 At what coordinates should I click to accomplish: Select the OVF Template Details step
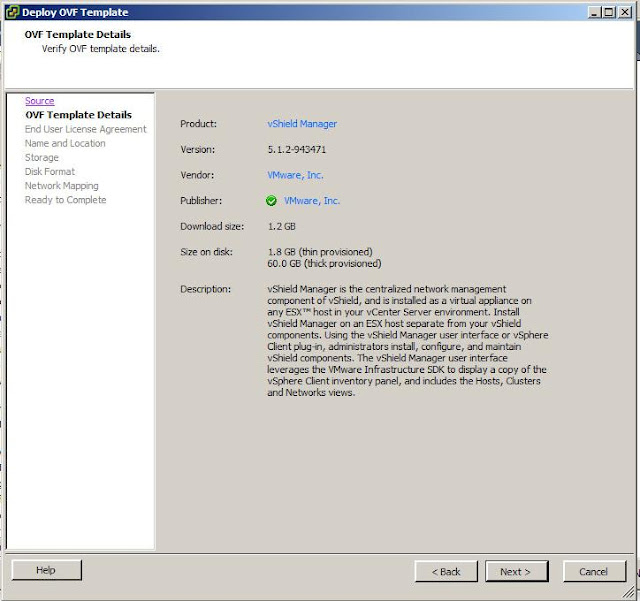pos(78,115)
